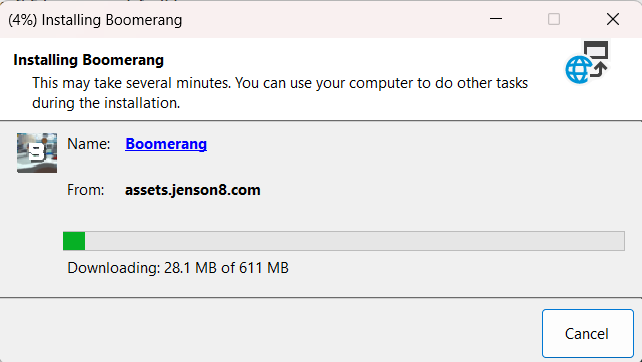Click the upward arrow in installer icon
The height and width of the screenshot is (362, 642).
coord(599,69)
